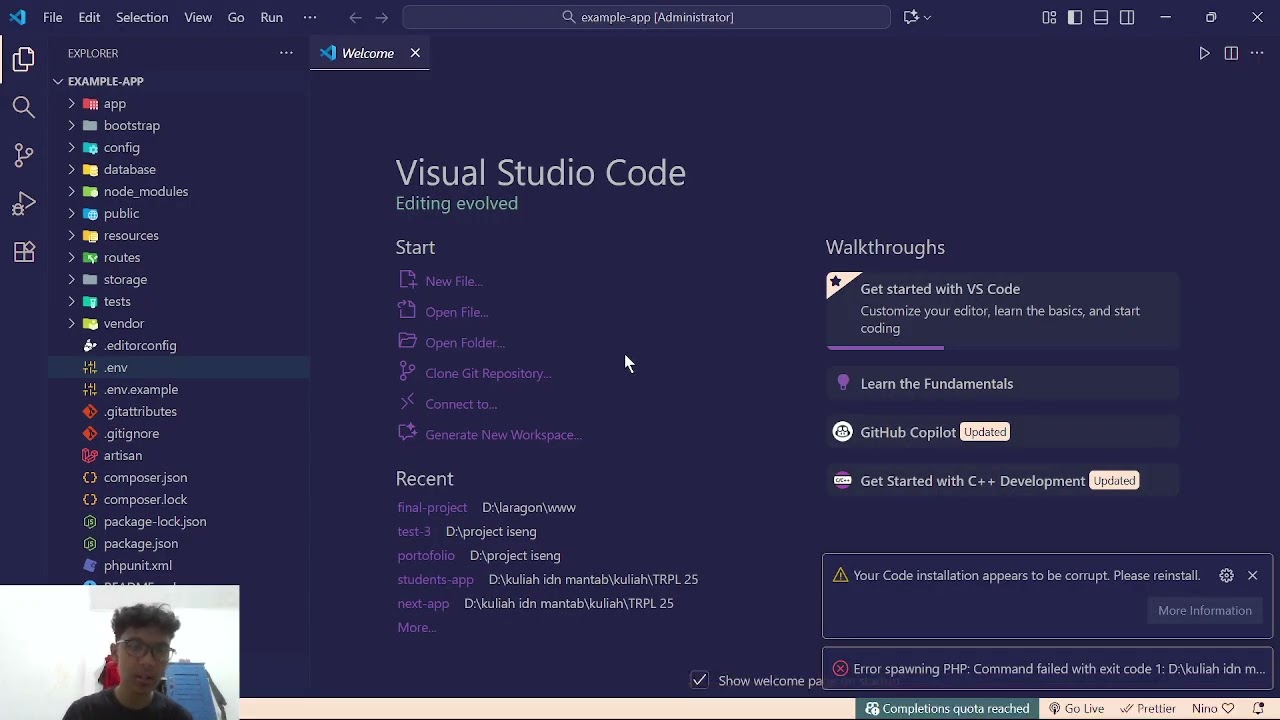Click the Split Editor icon

1231,53
